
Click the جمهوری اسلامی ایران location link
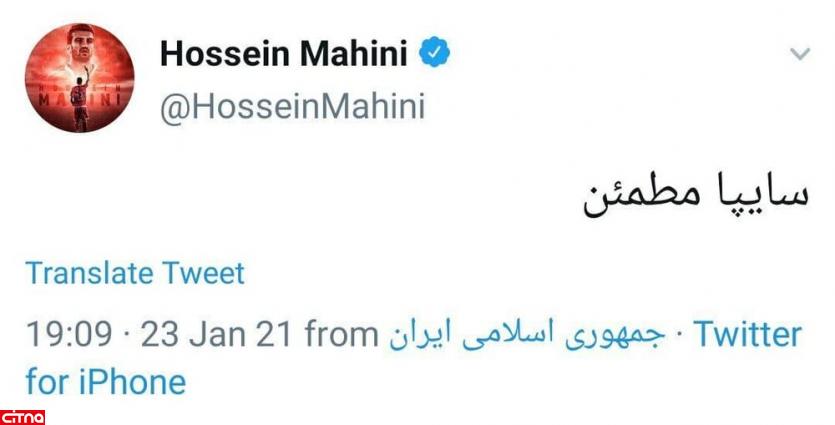(x=525, y=333)
